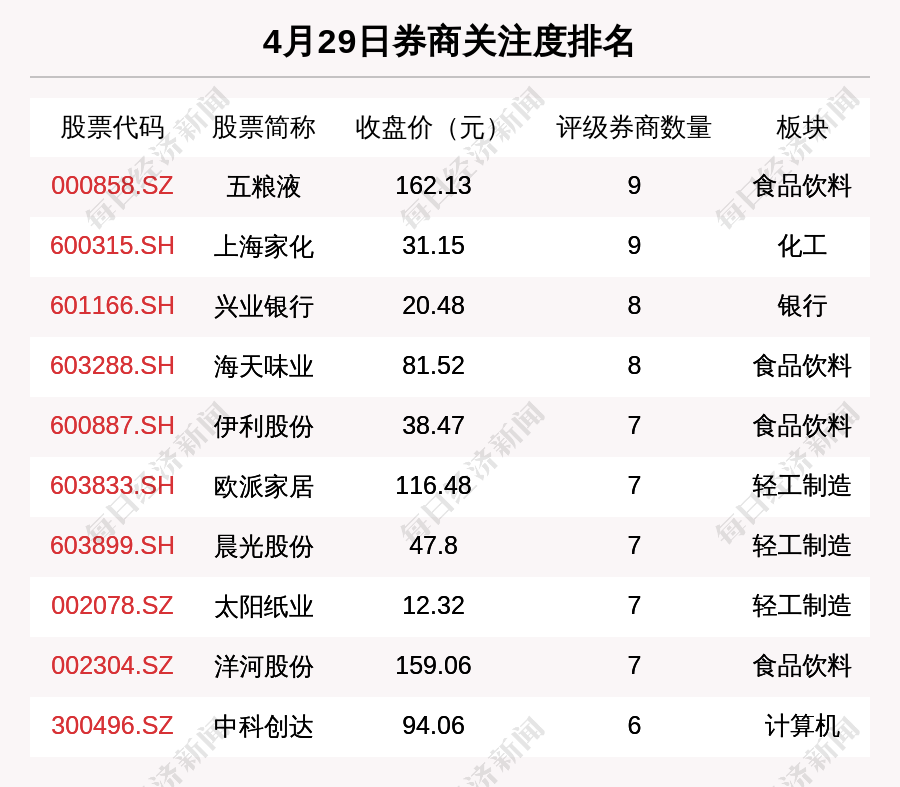The width and height of the screenshot is (900, 787).
Task: Open stock code 600887.SH
Action: point(112,425)
